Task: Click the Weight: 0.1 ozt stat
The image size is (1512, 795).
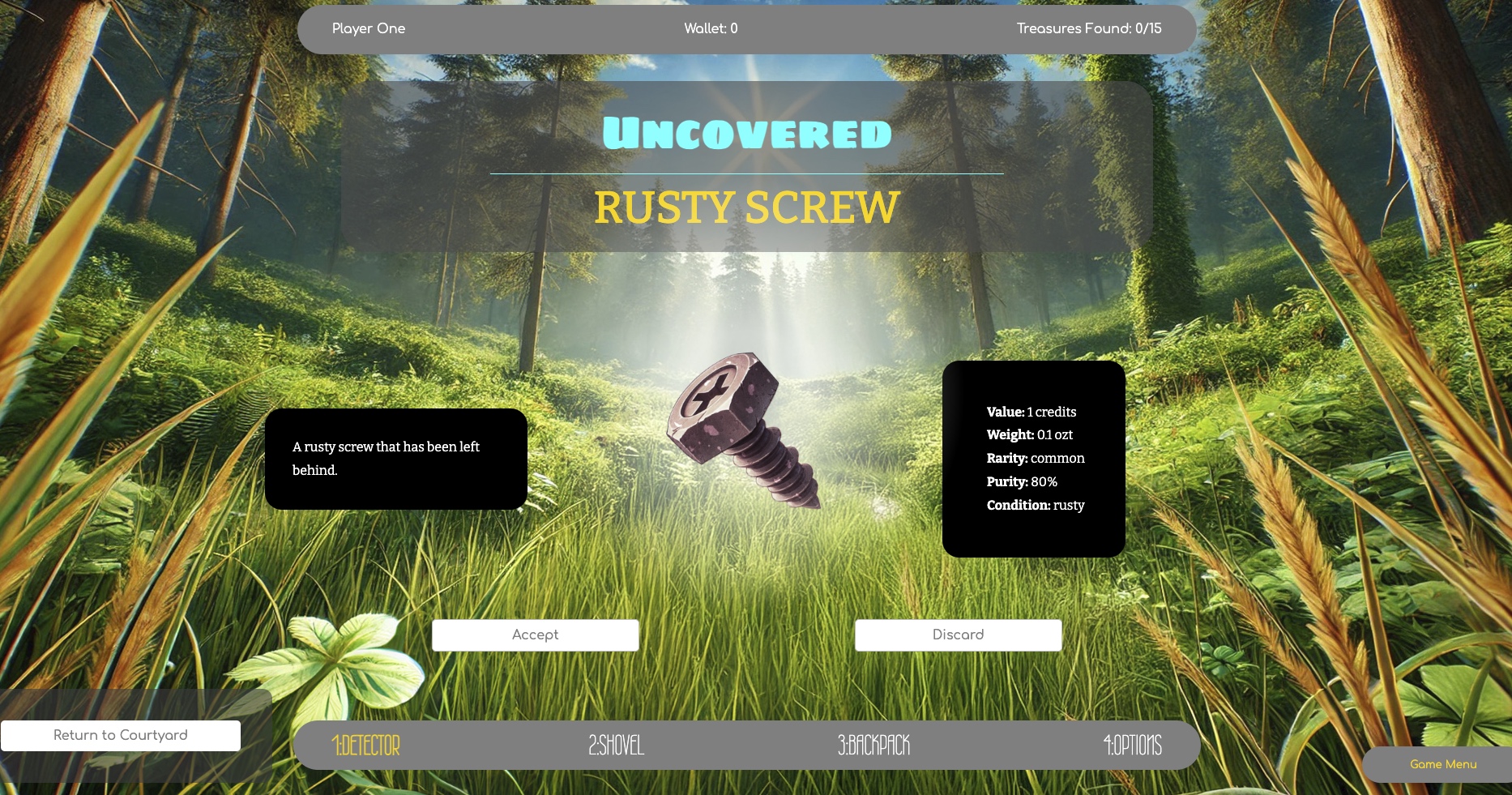Action: 1030,435
